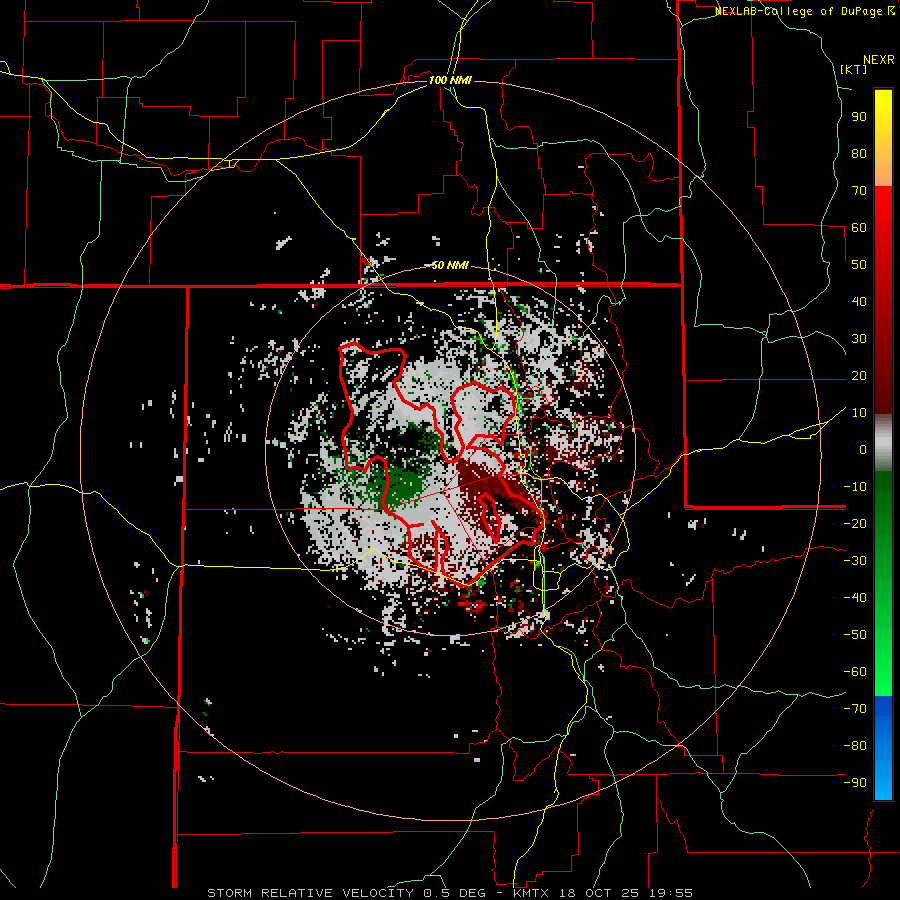Click the -40 scale label
The height and width of the screenshot is (900, 900).
[x=855, y=598]
